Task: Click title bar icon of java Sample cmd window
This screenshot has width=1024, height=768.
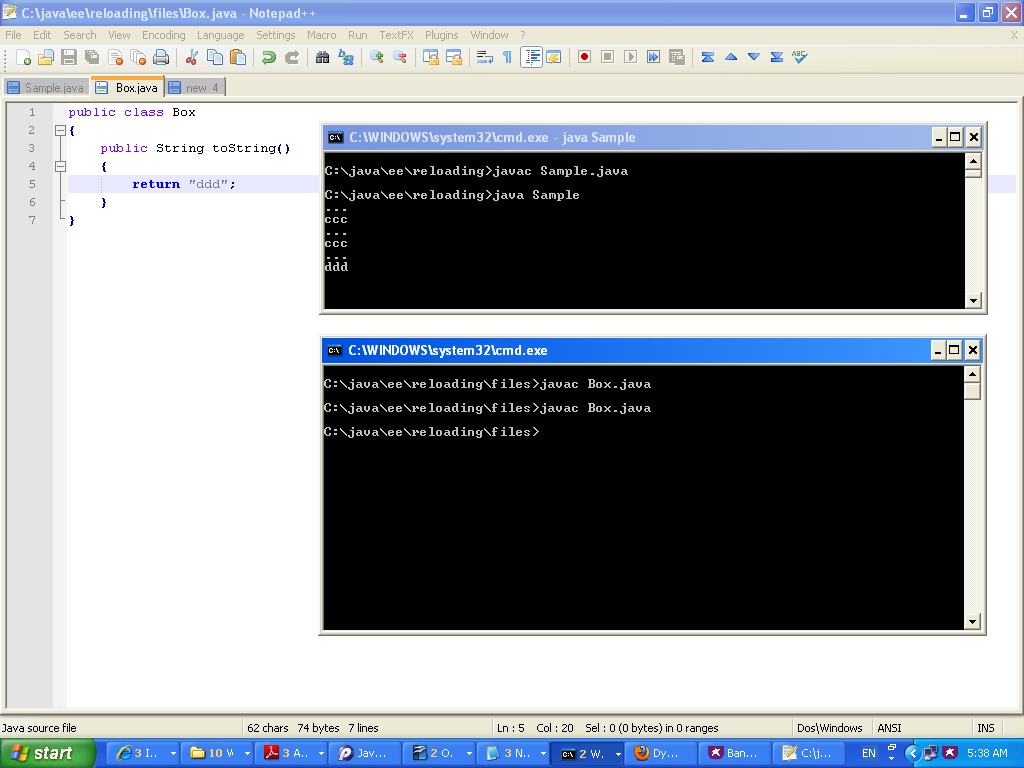Action: 336,137
